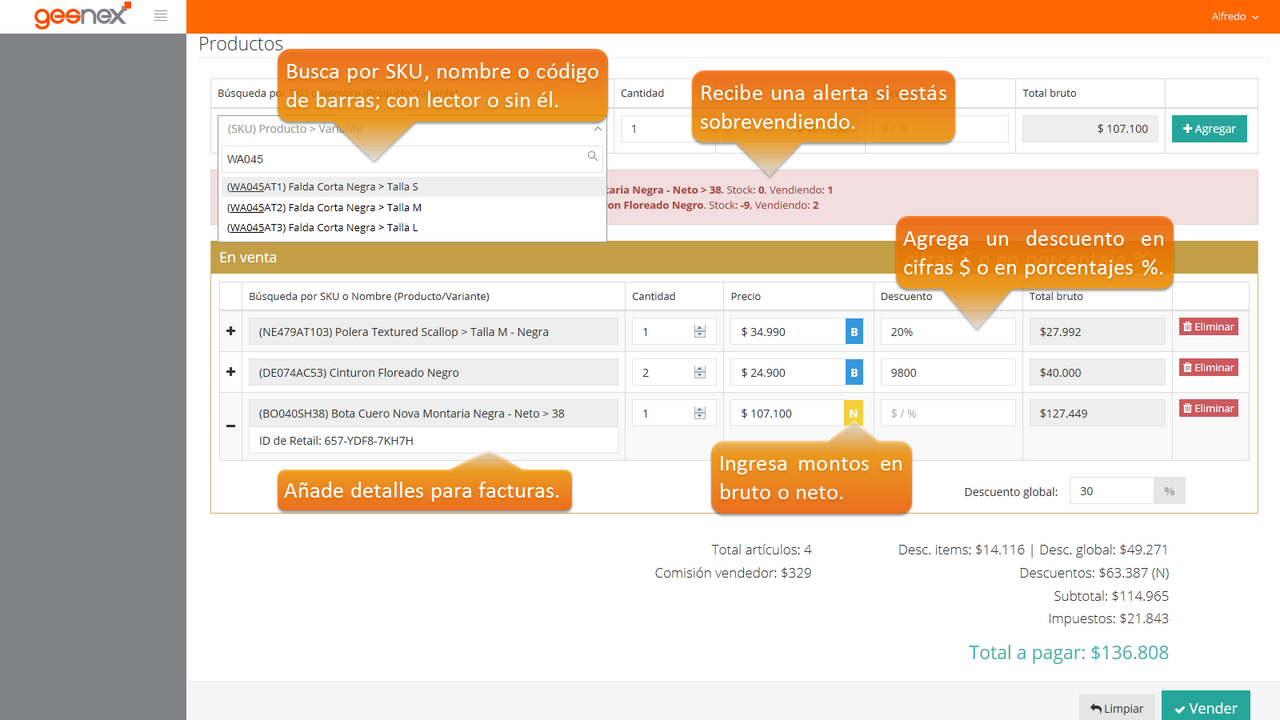Image resolution: width=1280 pixels, height=720 pixels.
Task: Click the top Total bruto field $ 107.100
Action: [1090, 129]
